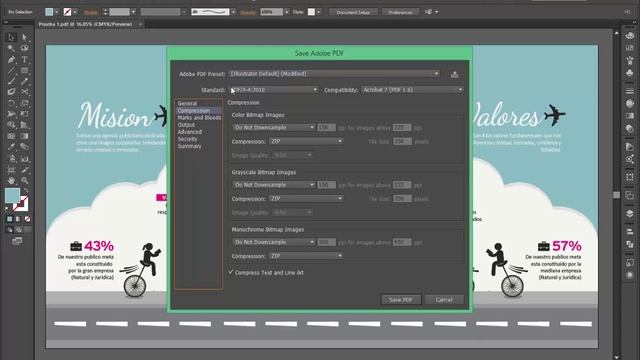The height and width of the screenshot is (360, 640).
Task: Open Grayscale Bitmap downsampling dropdown
Action: tap(274, 185)
